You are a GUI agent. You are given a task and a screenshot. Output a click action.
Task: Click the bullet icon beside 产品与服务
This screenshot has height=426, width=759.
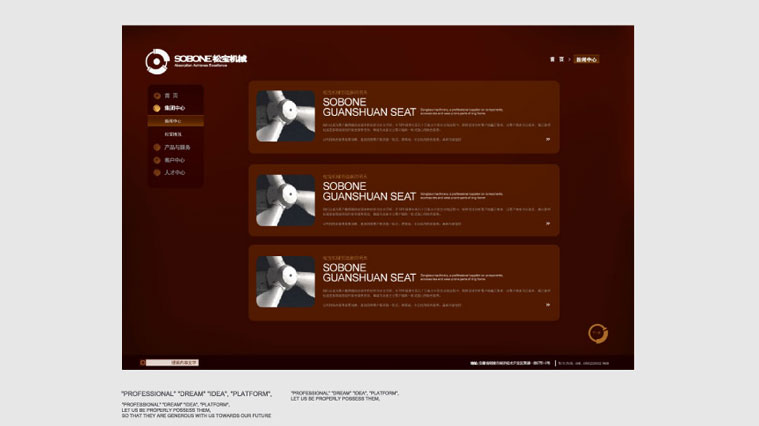coord(157,147)
